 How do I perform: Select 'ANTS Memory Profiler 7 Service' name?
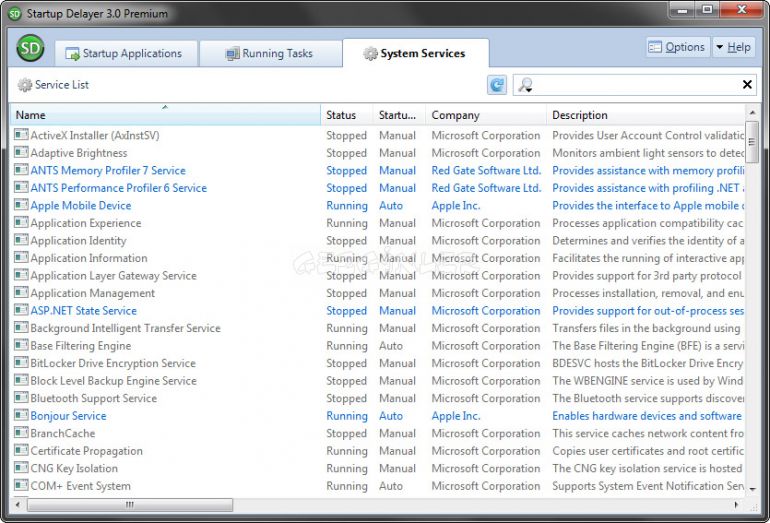pos(108,170)
